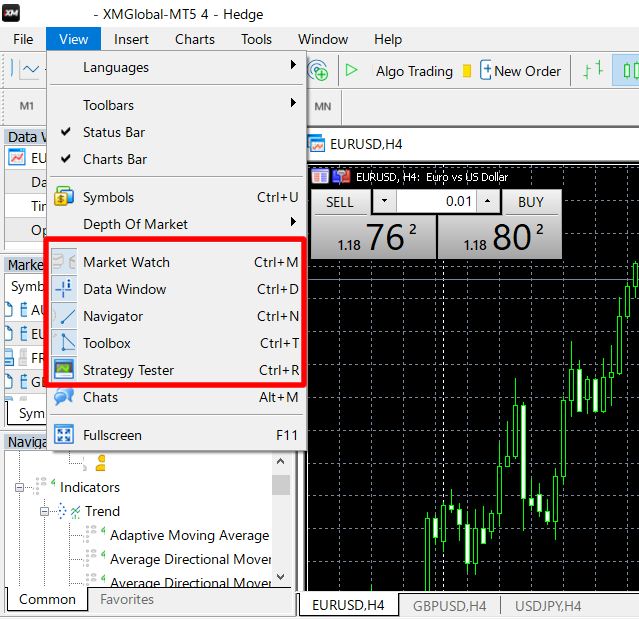
Task: Toggle the Toolbox panel
Action: (177, 343)
